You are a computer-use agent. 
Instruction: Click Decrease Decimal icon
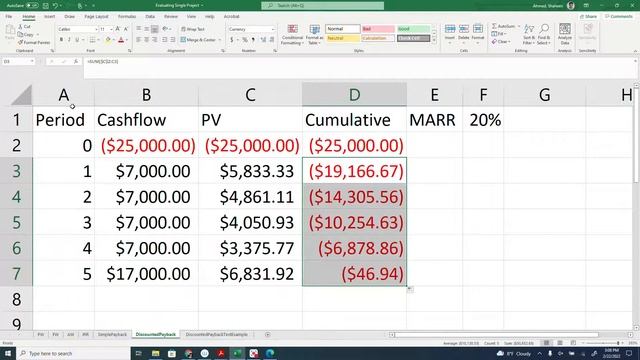272,40
